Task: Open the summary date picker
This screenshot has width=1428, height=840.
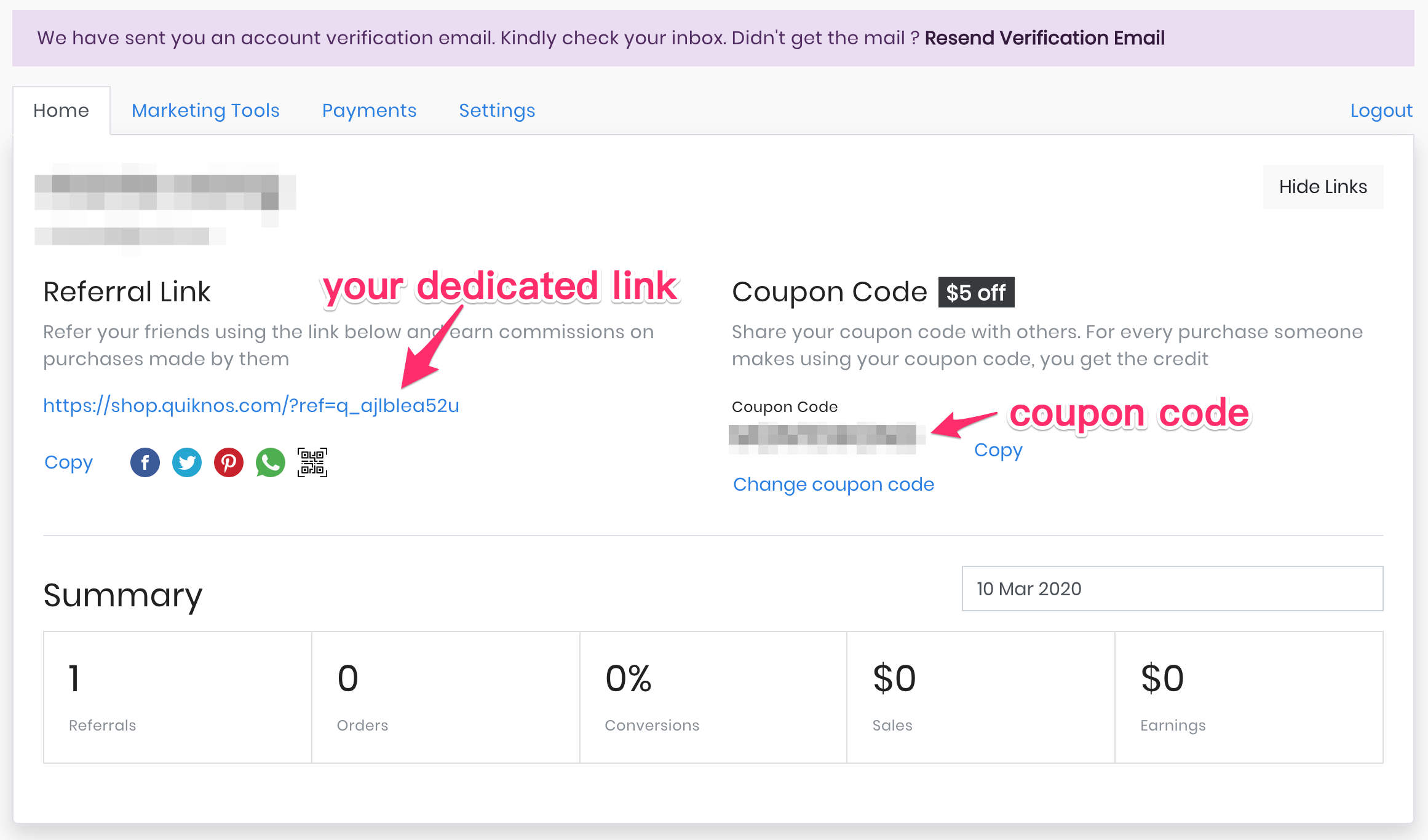Action: pyautogui.click(x=1172, y=588)
